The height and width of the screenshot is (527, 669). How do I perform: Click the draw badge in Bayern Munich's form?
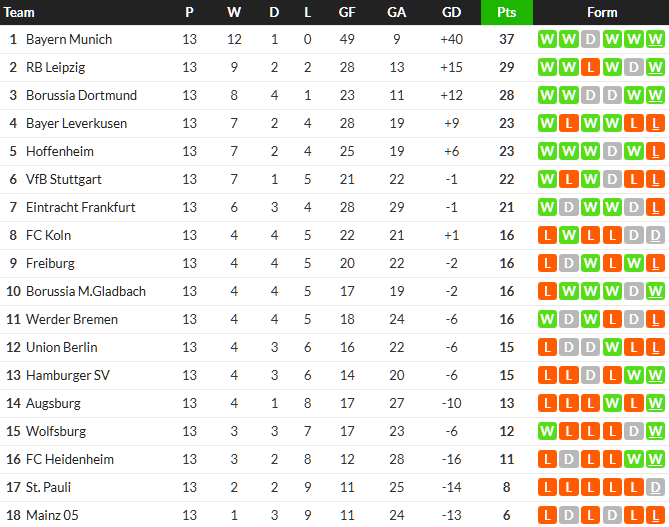(590, 40)
